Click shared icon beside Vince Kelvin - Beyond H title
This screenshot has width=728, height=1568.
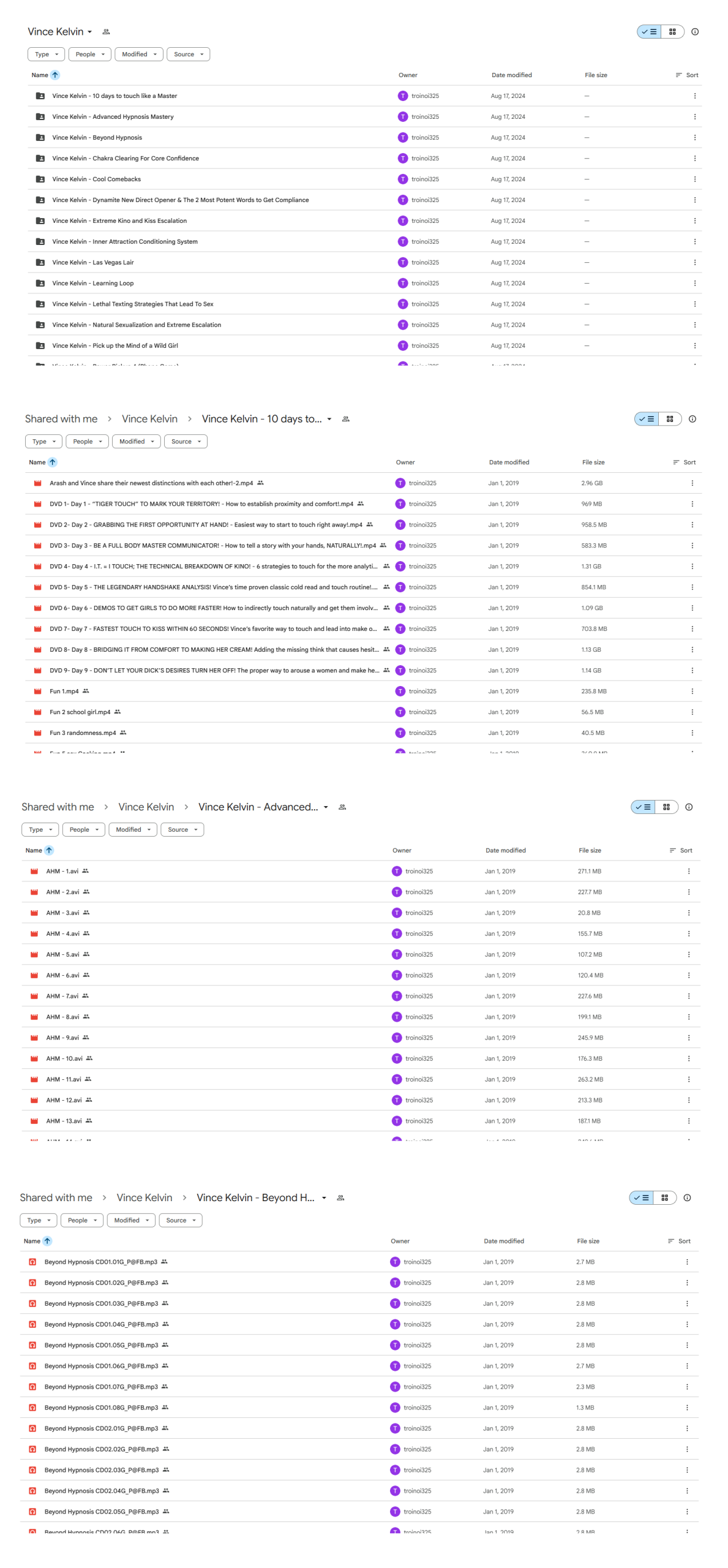tap(340, 1198)
